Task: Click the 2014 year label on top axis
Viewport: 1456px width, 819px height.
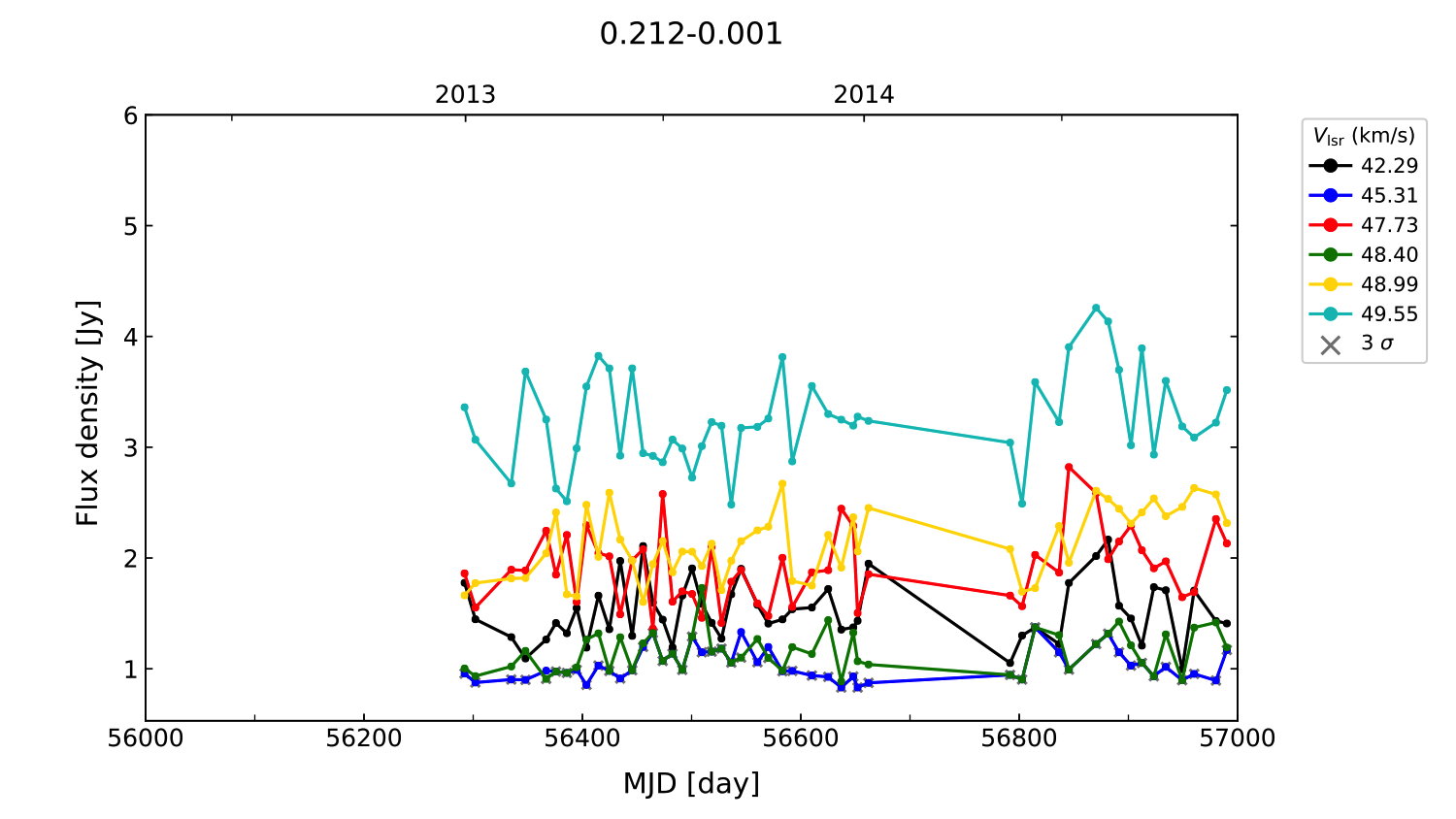Action: (863, 95)
